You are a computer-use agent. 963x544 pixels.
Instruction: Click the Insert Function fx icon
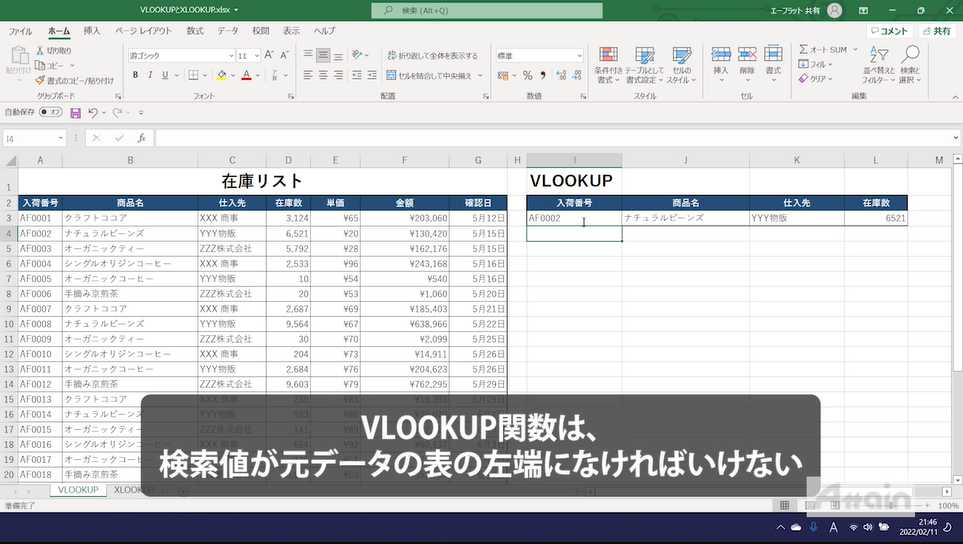click(141, 138)
